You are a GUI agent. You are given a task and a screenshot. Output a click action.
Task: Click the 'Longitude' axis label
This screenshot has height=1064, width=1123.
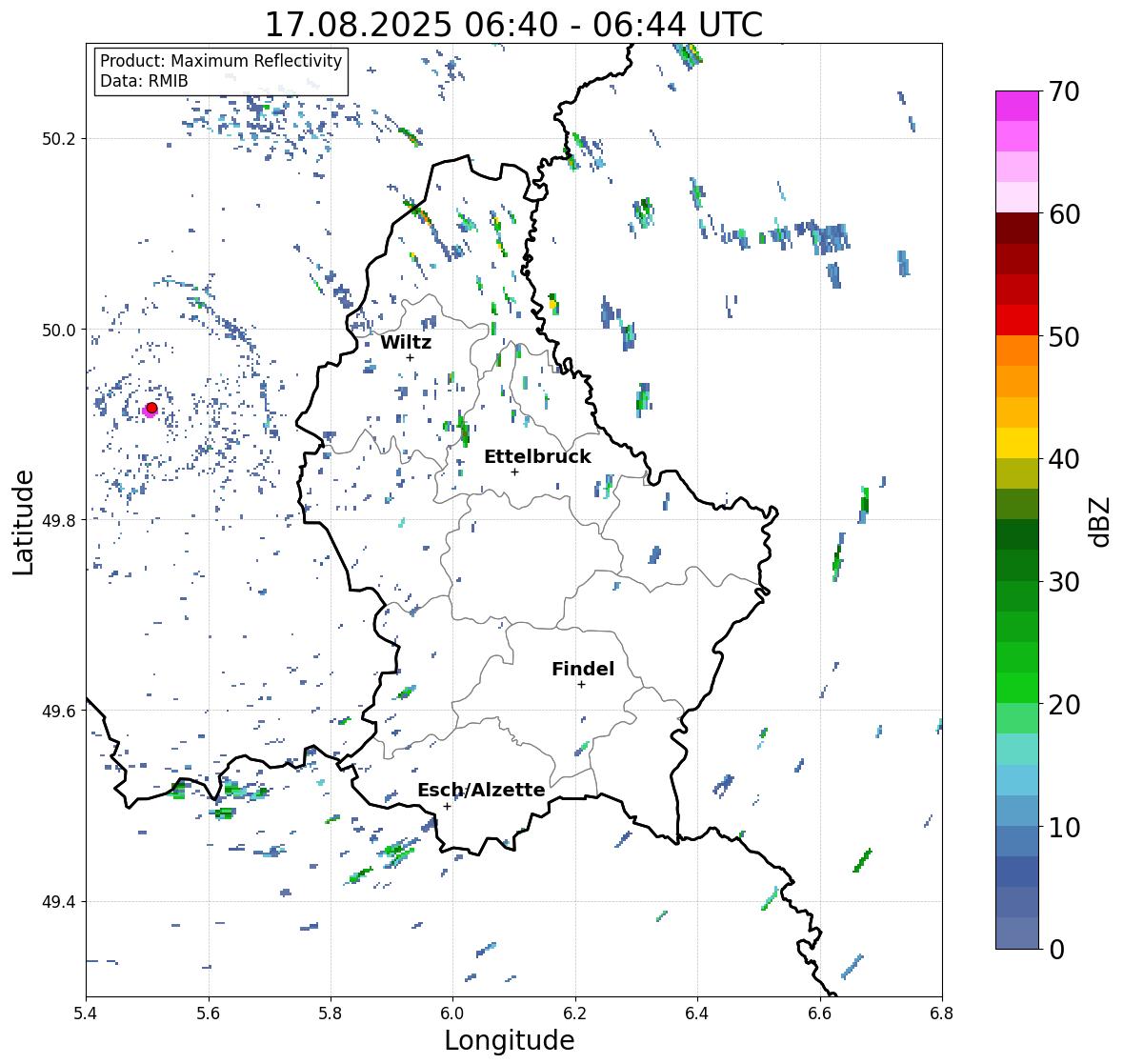point(510,1040)
